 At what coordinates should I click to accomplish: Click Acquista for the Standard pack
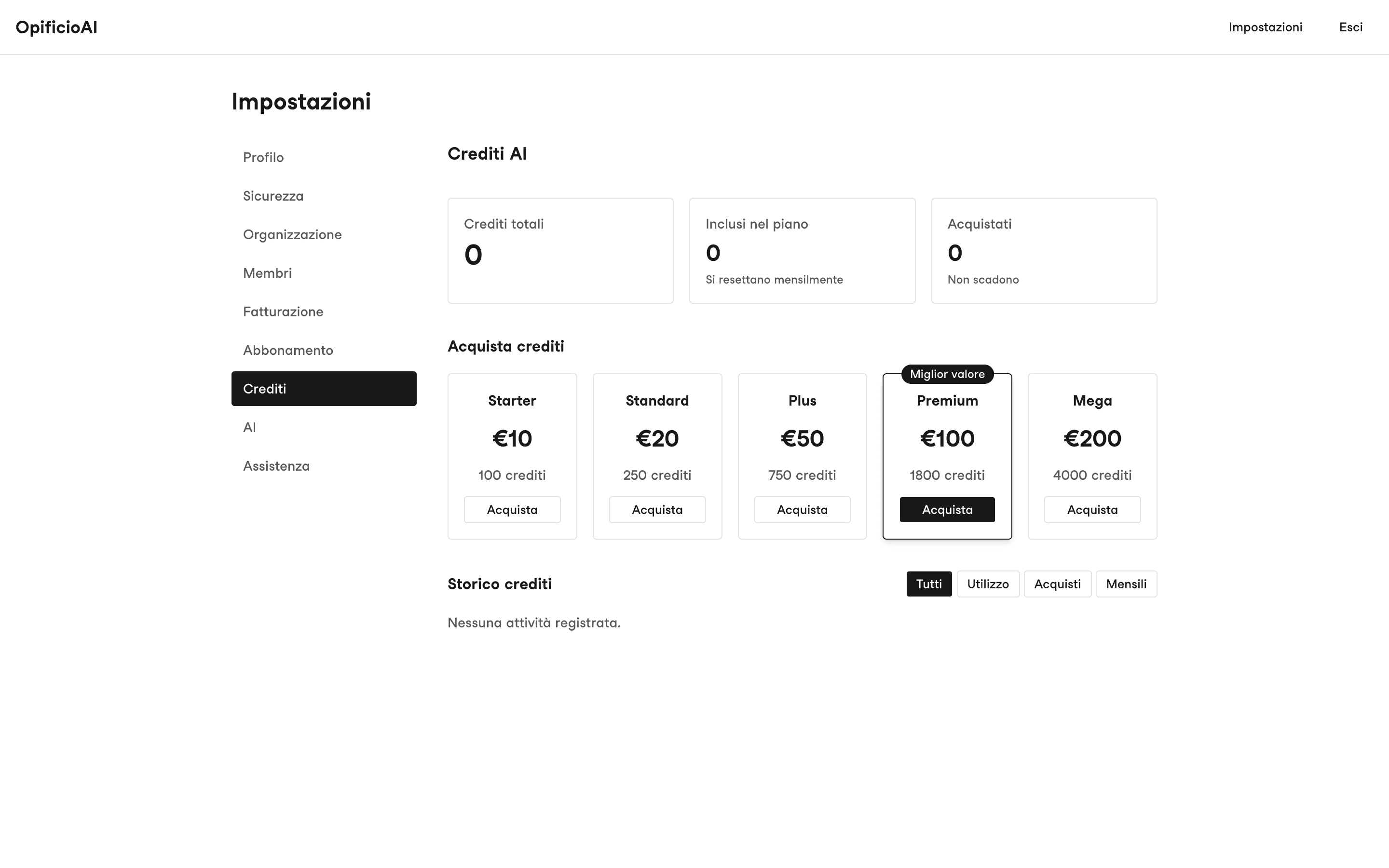coord(657,510)
